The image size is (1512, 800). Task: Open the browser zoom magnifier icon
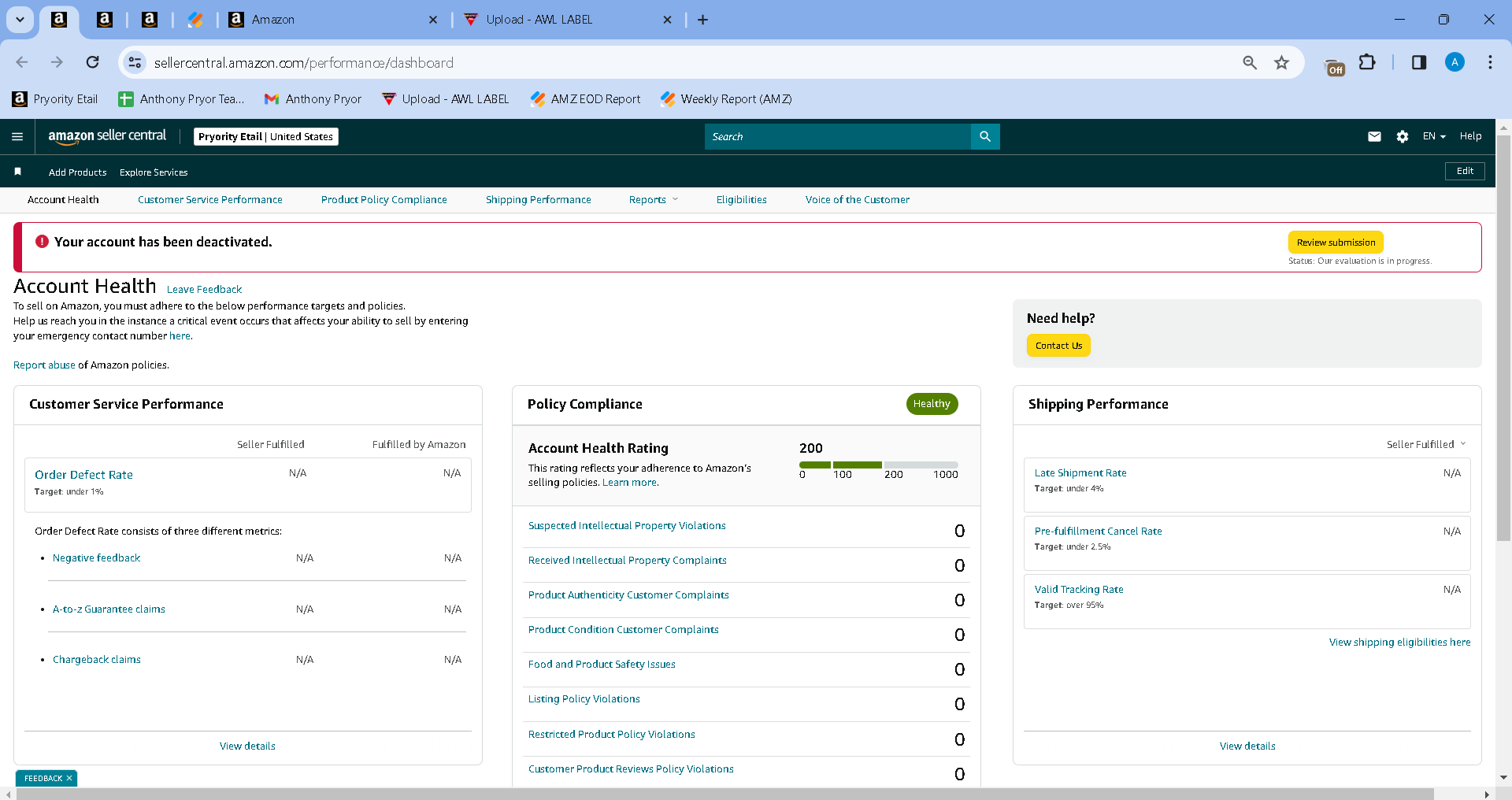click(1250, 62)
